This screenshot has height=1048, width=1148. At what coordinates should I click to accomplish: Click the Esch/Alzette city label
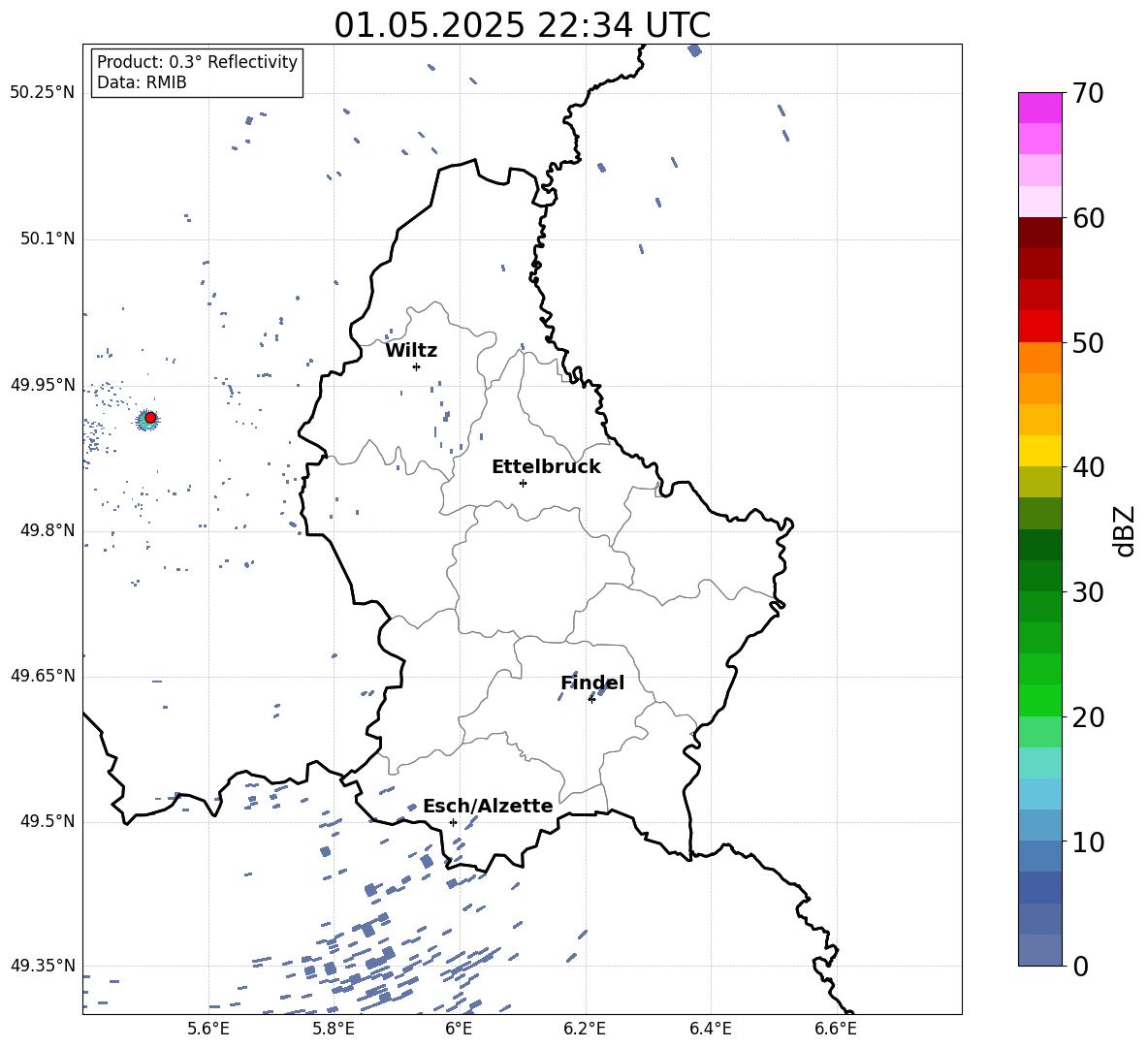coord(488,806)
